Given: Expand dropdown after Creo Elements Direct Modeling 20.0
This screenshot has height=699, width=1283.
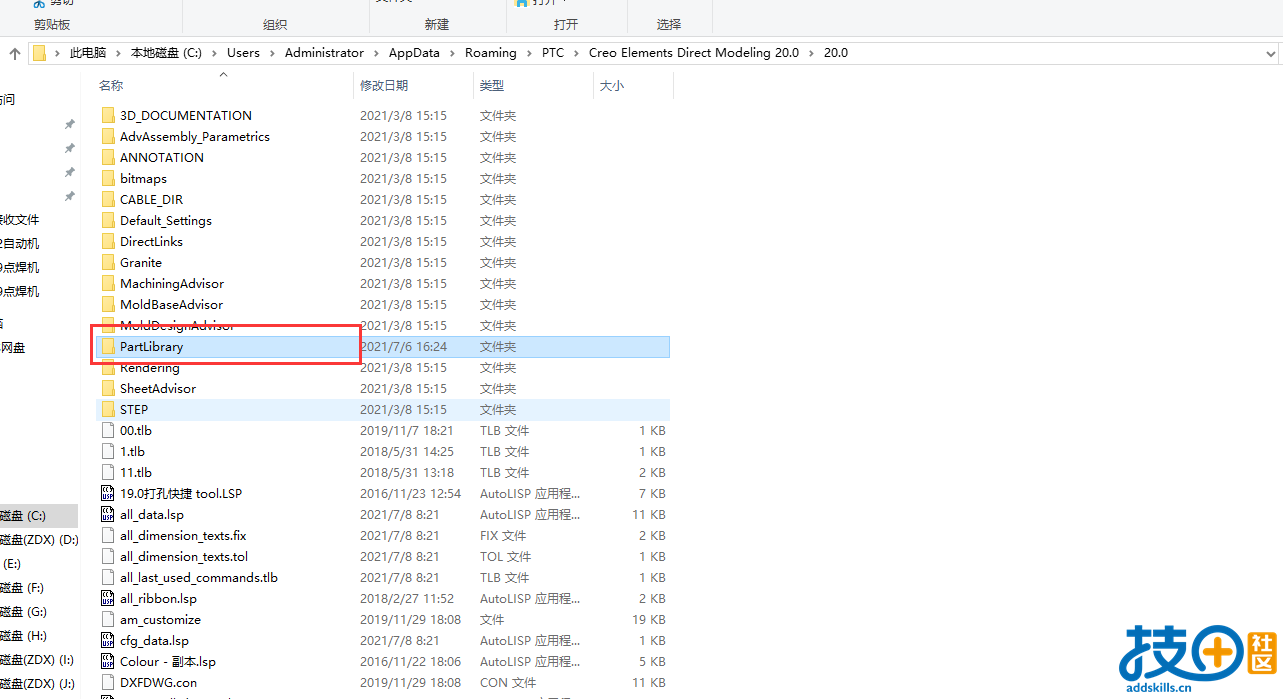Looking at the screenshot, I should point(811,53).
